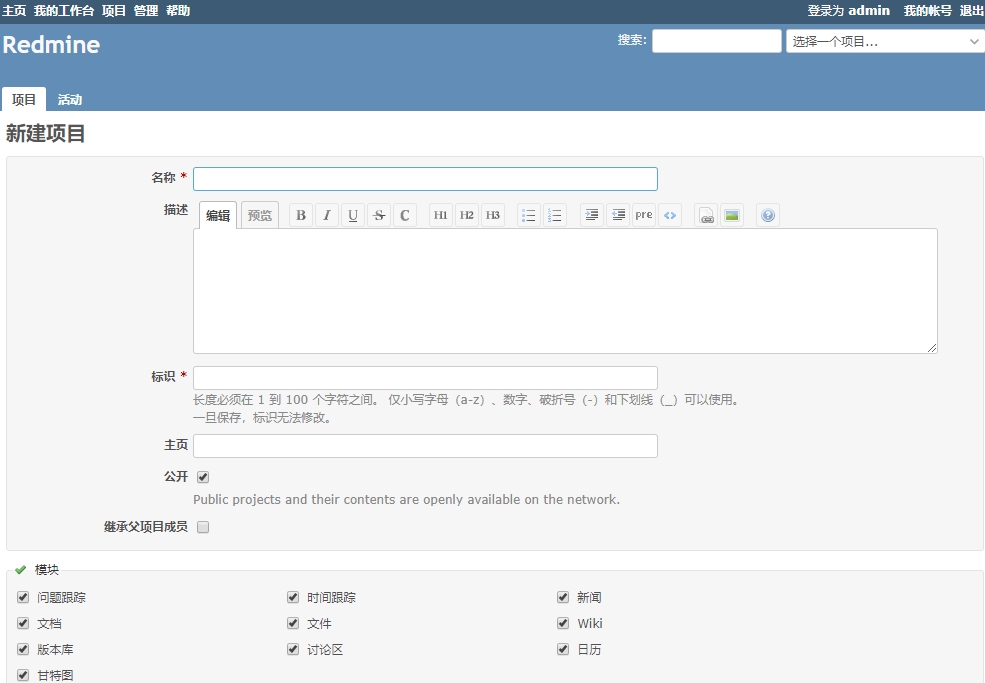Click the 退出 logout link
This screenshot has height=683, width=985.
point(971,11)
